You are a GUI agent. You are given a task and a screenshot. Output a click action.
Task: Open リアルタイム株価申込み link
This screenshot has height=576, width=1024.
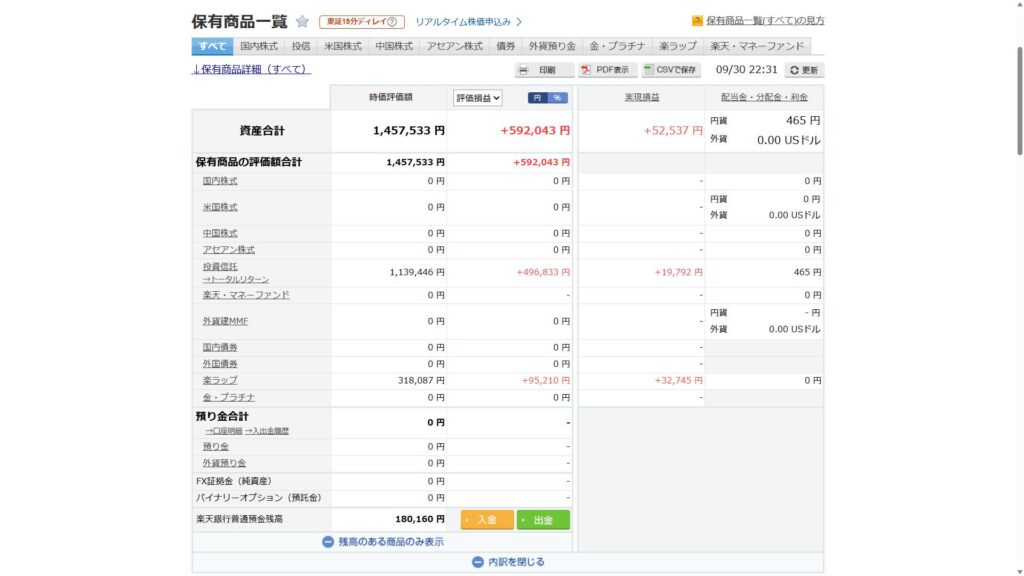click(x=463, y=22)
